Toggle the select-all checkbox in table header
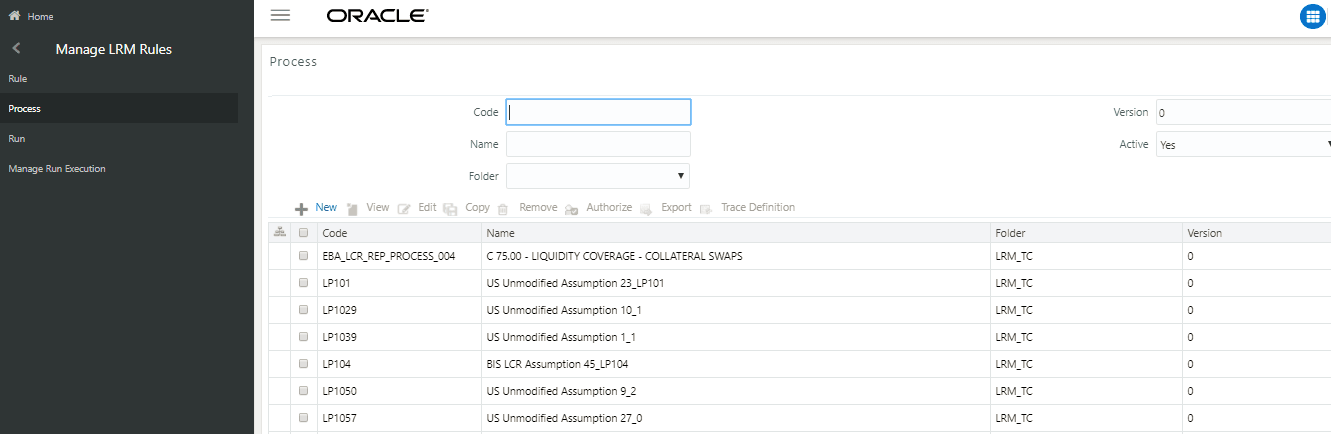The width and height of the screenshot is (1331, 434). (x=304, y=232)
